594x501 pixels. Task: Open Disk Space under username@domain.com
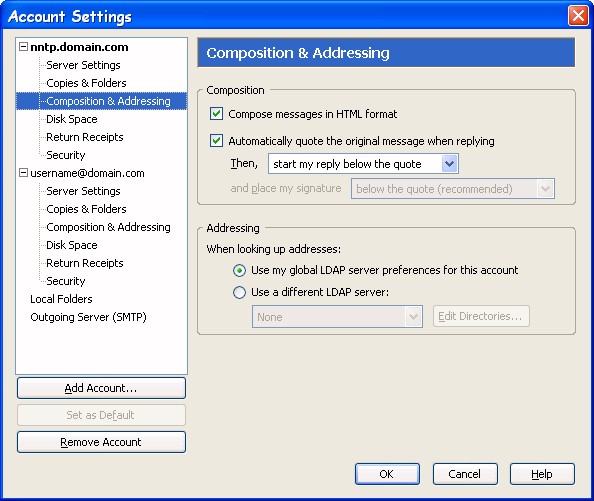tap(72, 245)
